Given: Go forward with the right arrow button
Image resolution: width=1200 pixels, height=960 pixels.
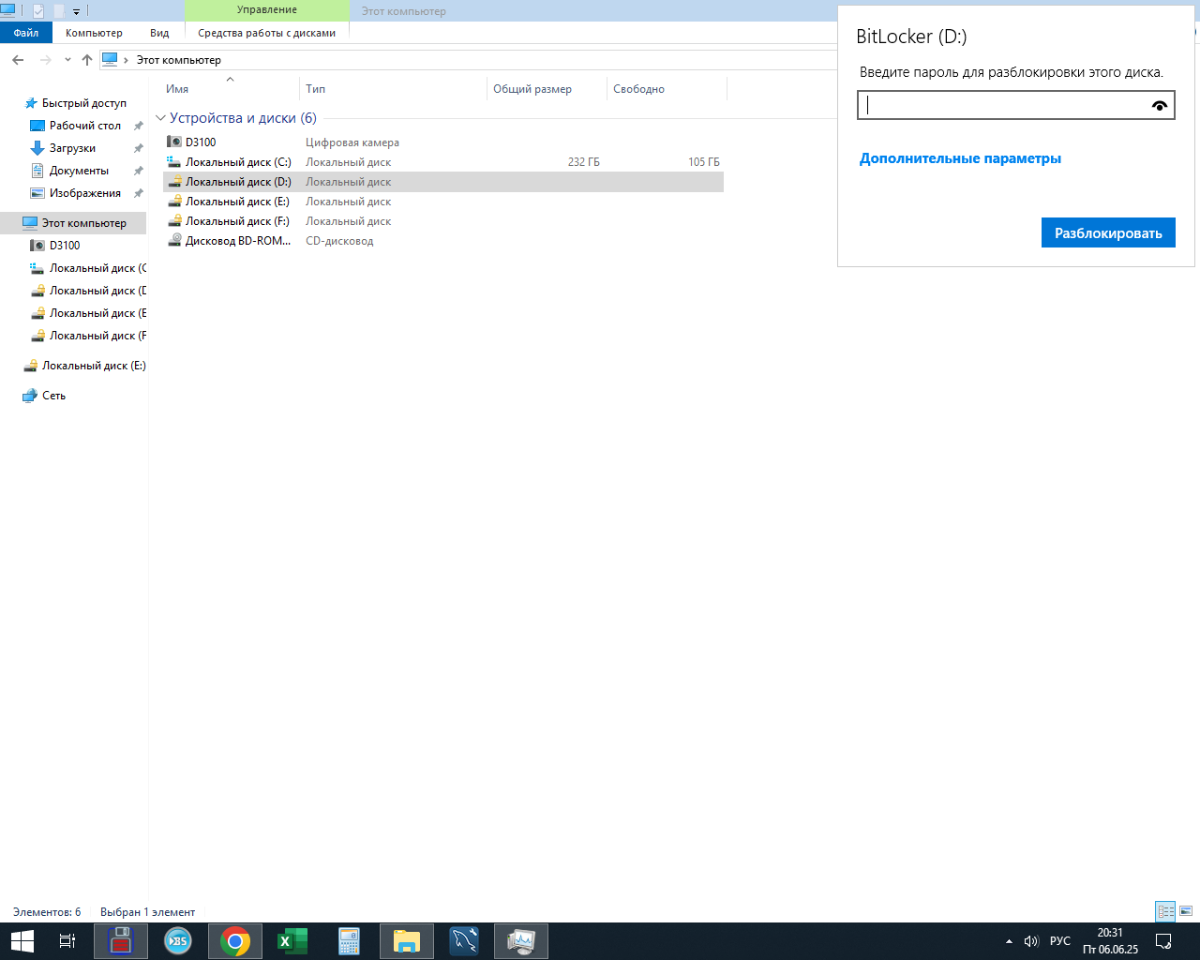Looking at the screenshot, I should point(44,60).
